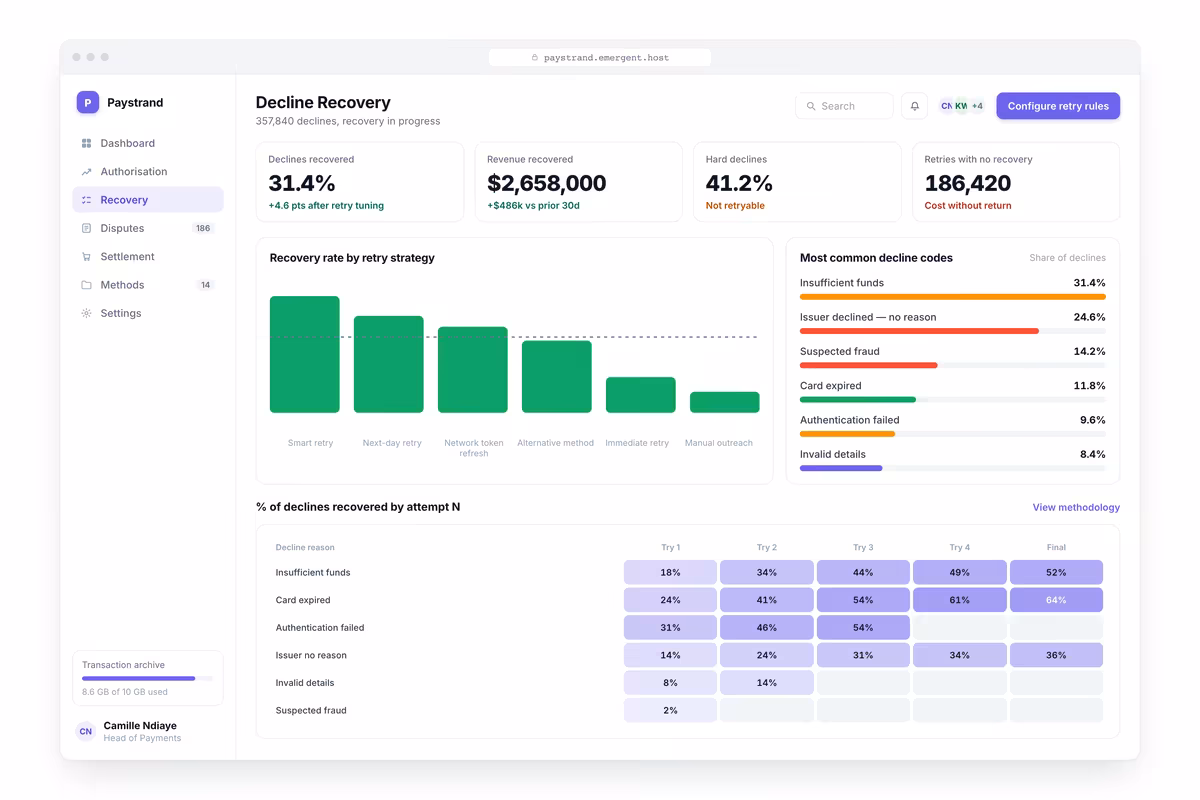1200x800 pixels.
Task: Click the Methods folder icon
Action: coord(87,285)
